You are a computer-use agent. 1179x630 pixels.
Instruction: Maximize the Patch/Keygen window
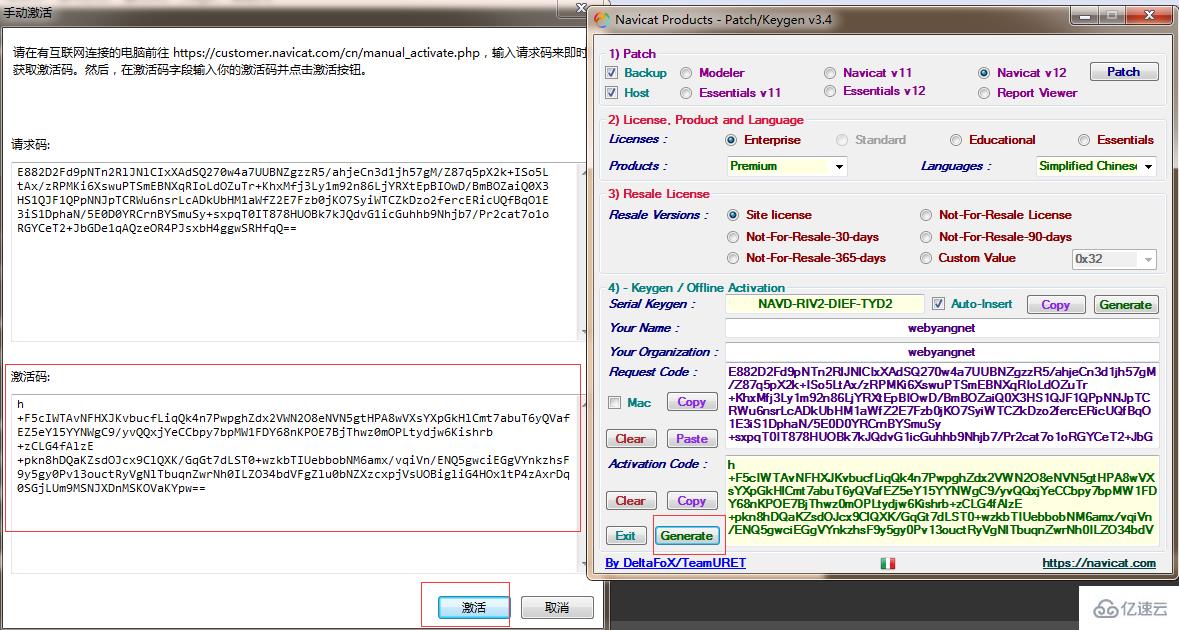click(x=1112, y=17)
